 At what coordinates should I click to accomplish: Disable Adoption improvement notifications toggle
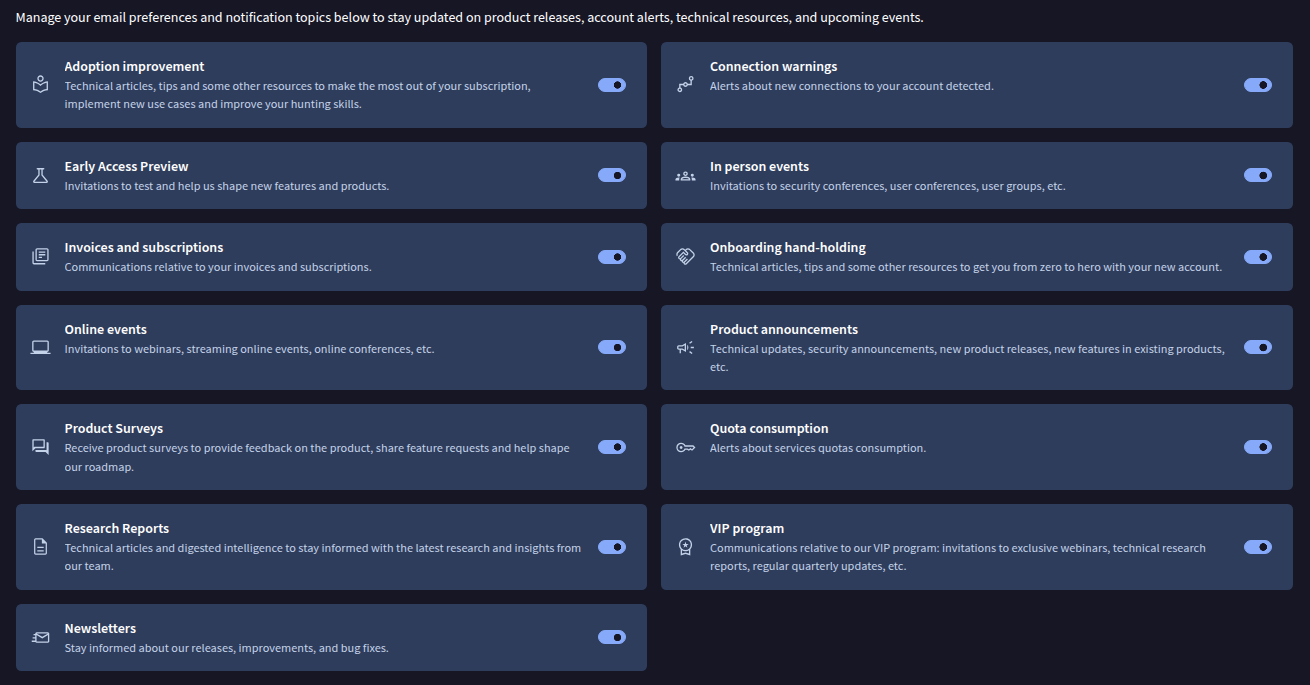[612, 85]
